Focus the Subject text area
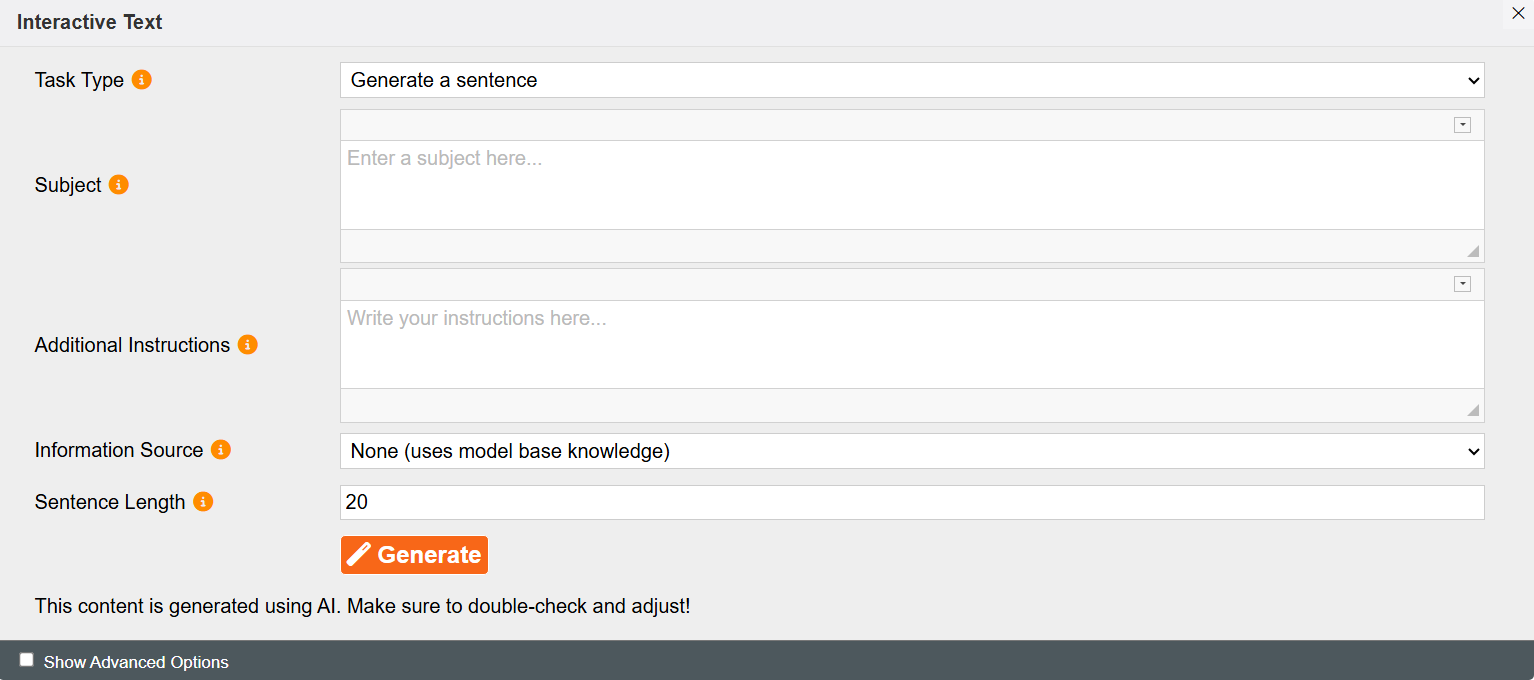 click(x=912, y=185)
